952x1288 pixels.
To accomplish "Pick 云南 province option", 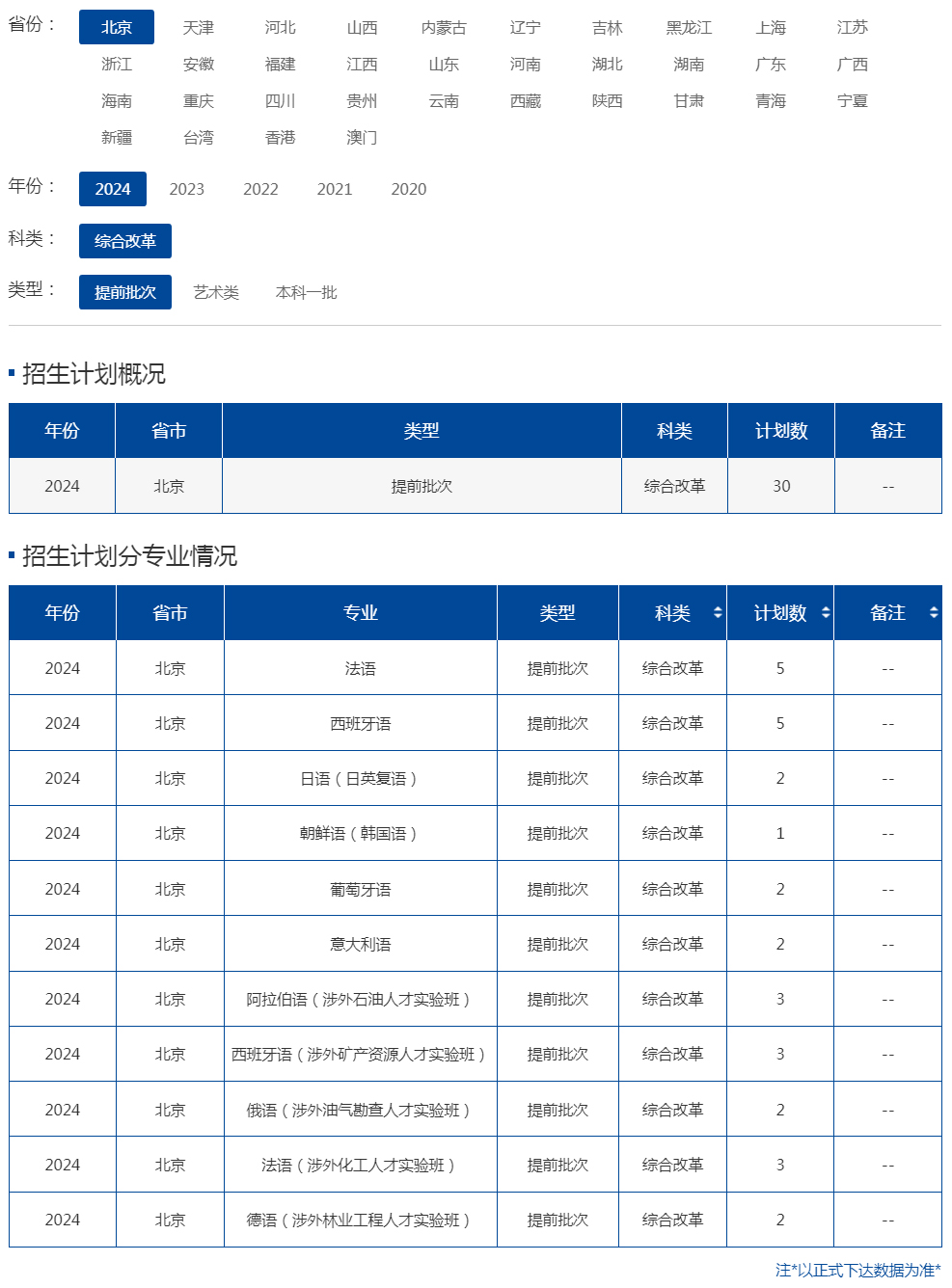I will tap(444, 100).
